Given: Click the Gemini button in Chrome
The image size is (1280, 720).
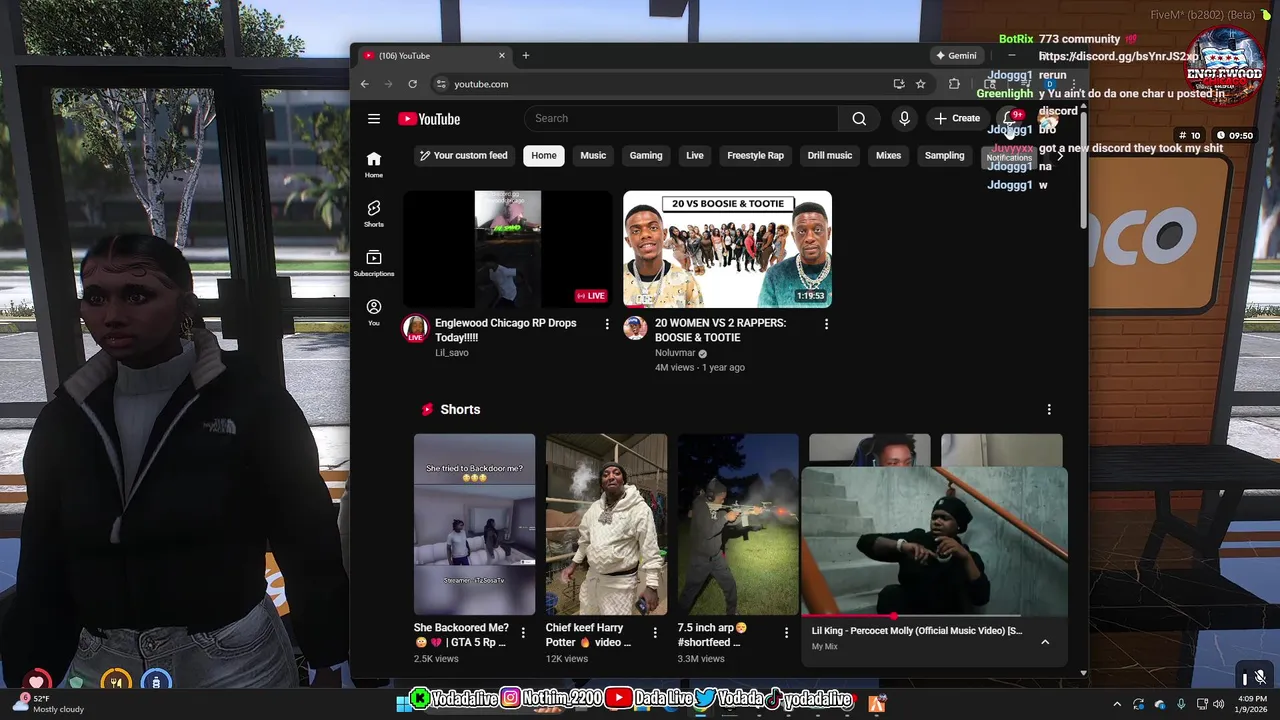Looking at the screenshot, I should tap(956, 56).
